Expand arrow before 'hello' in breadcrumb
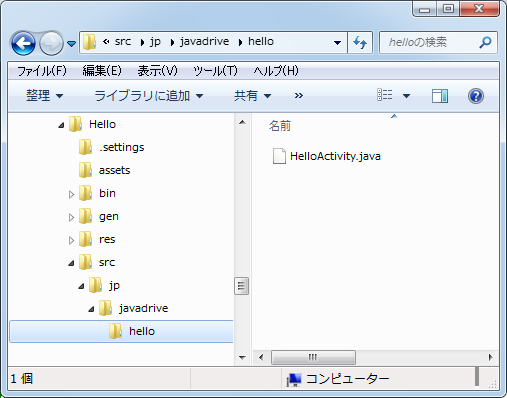This screenshot has width=507, height=398. click(x=240, y=43)
